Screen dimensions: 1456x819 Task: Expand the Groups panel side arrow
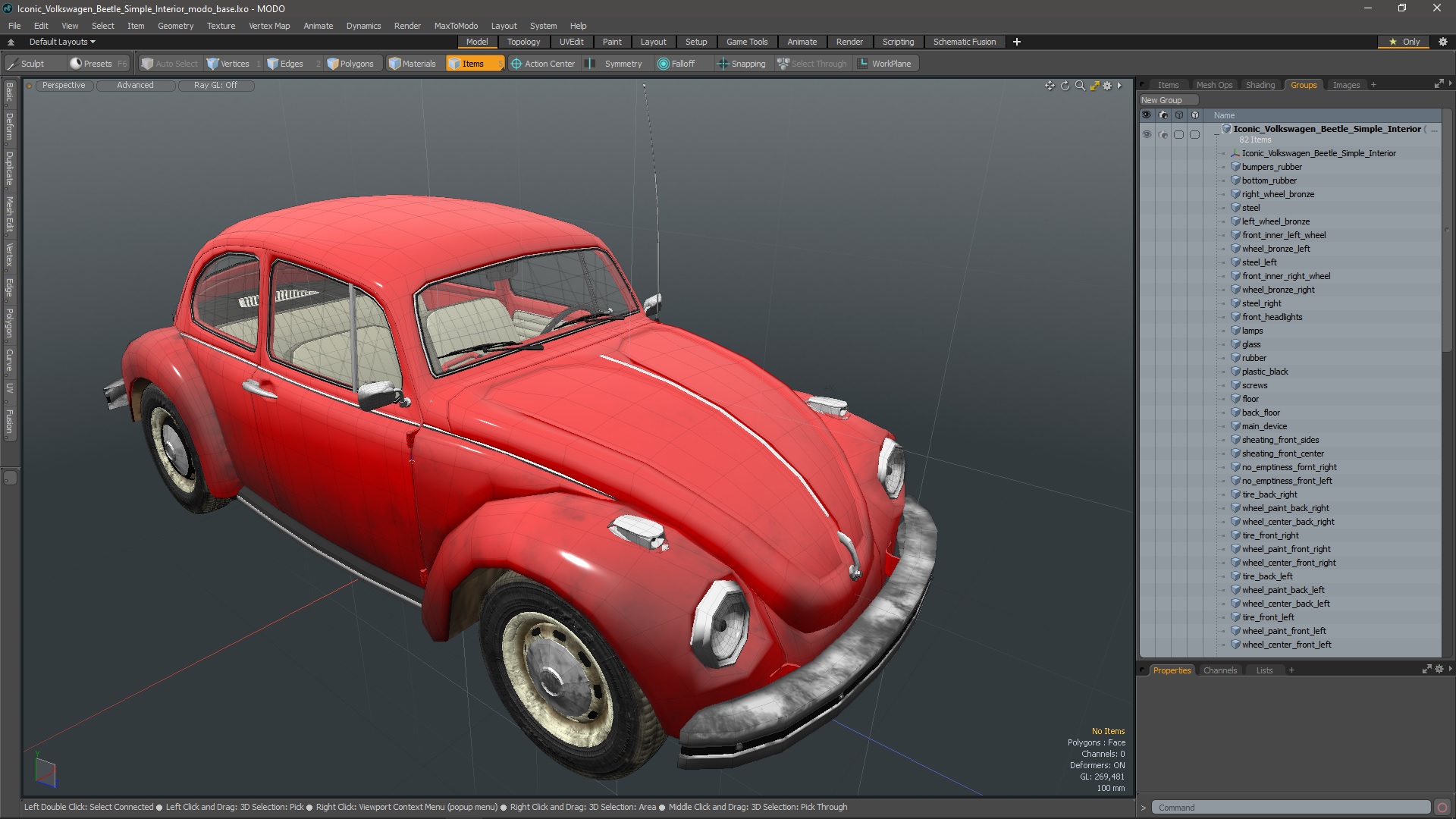click(x=1450, y=83)
